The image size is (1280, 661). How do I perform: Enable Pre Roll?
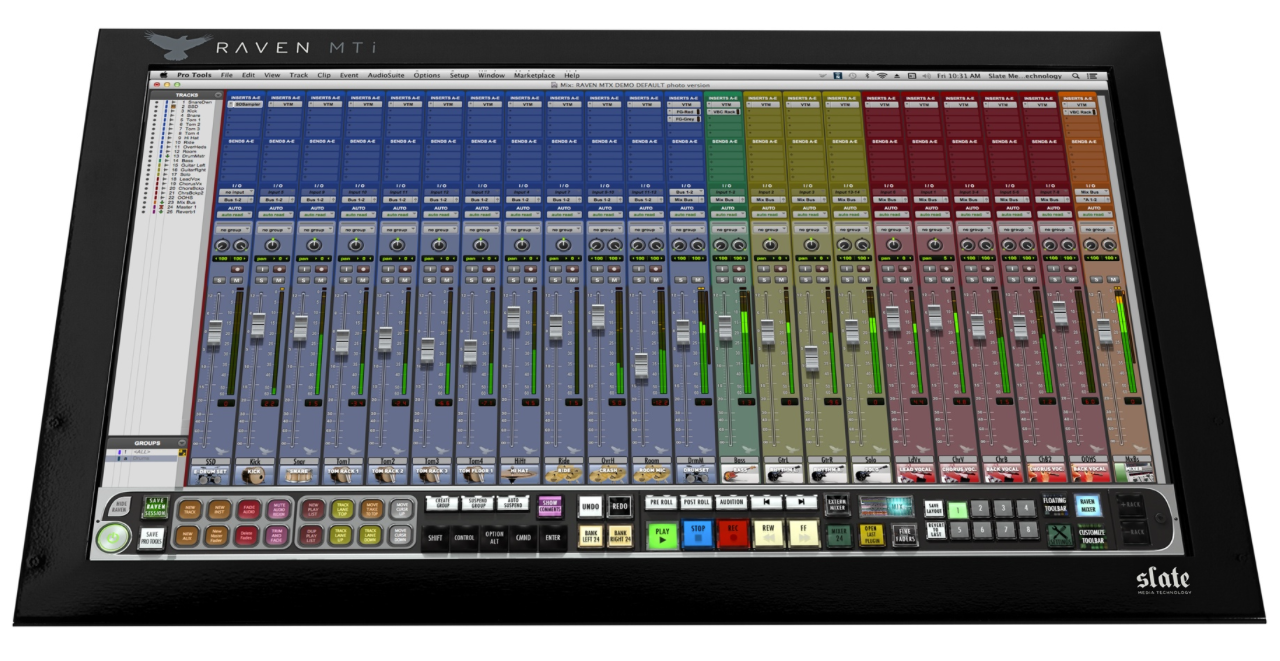click(661, 502)
